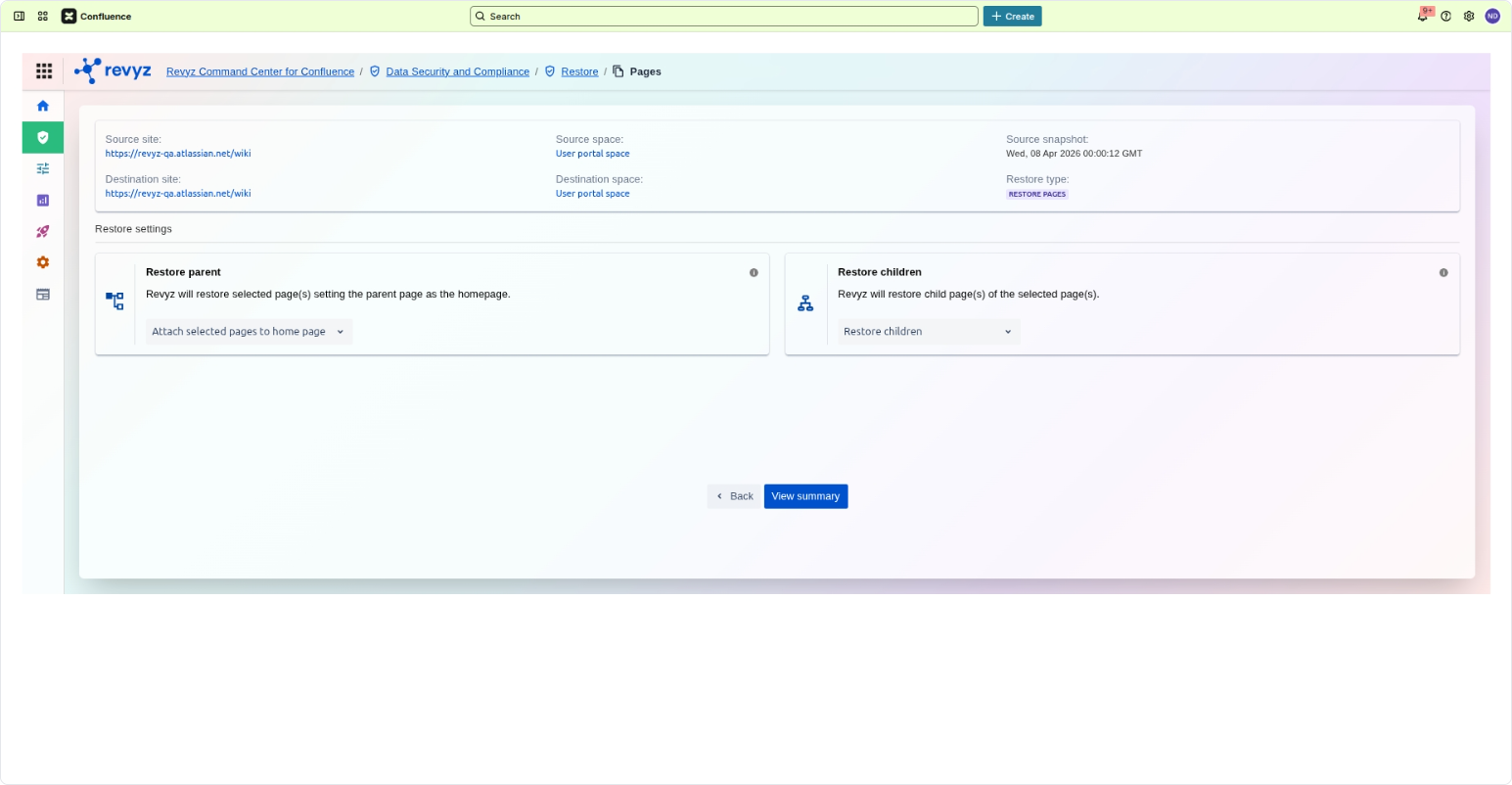
Task: Toggle the Confluence sidebar panel icon
Action: tap(19, 17)
